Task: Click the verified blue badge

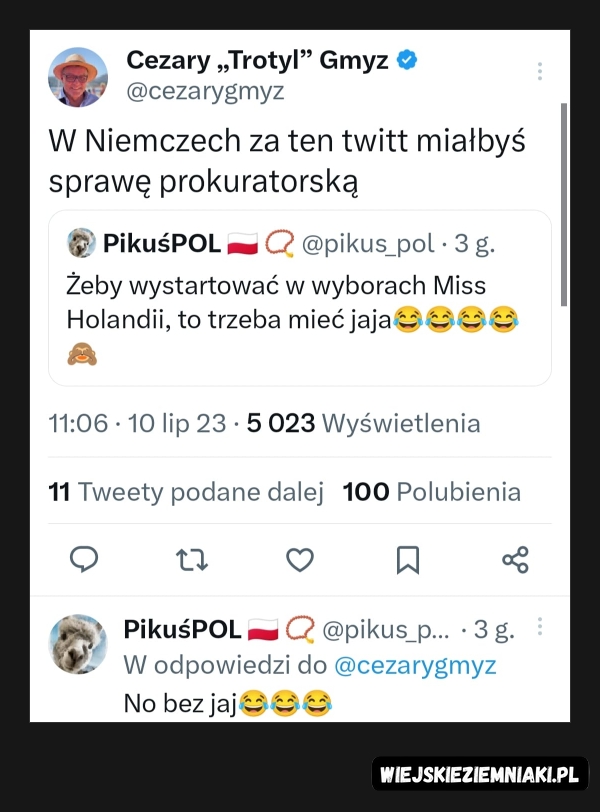Action: (x=407, y=60)
